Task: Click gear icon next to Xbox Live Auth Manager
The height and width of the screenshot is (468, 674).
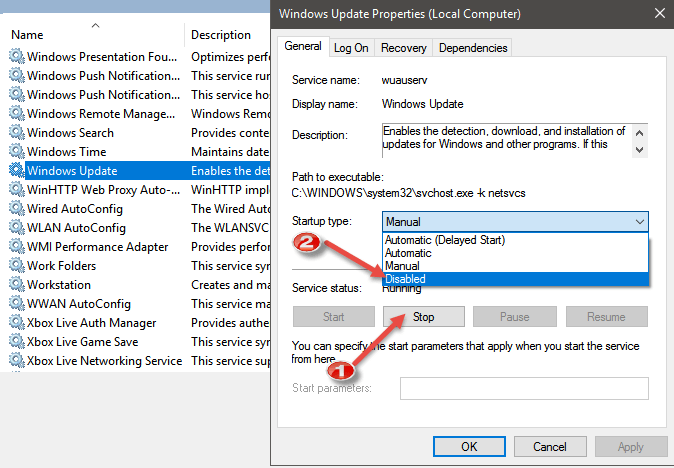Action: coord(16,322)
